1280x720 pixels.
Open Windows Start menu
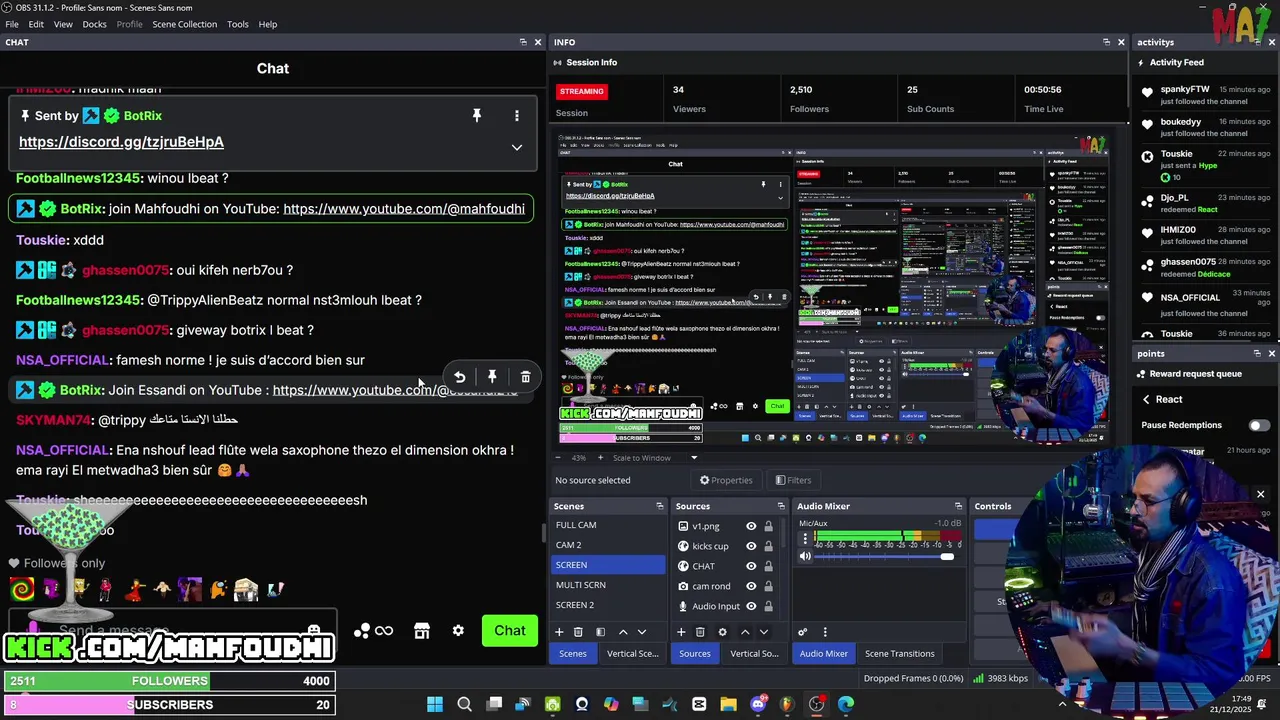[435, 704]
